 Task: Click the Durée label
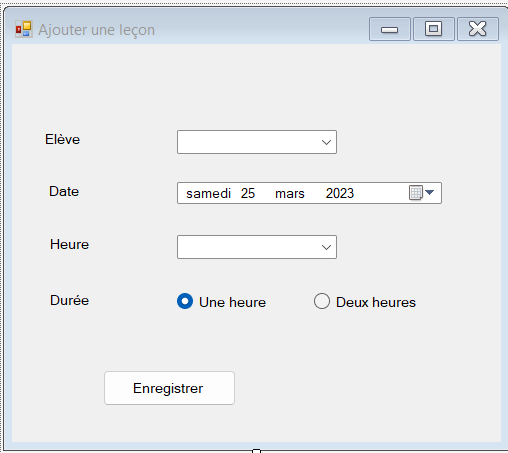pos(69,300)
